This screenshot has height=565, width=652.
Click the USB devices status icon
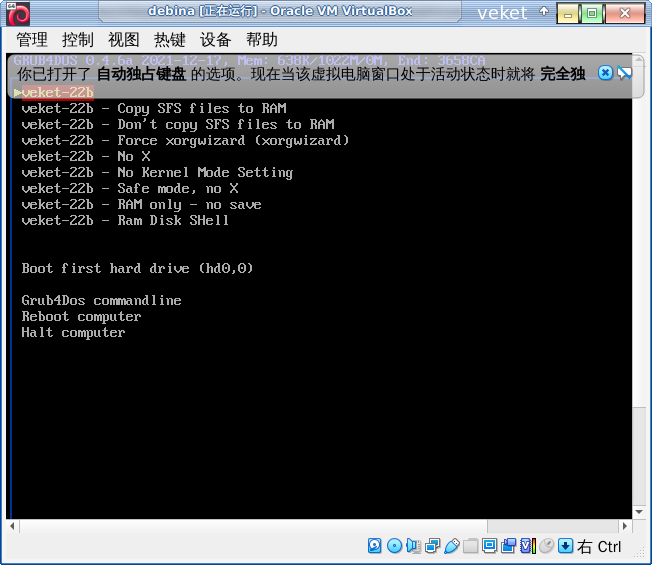pos(452,545)
